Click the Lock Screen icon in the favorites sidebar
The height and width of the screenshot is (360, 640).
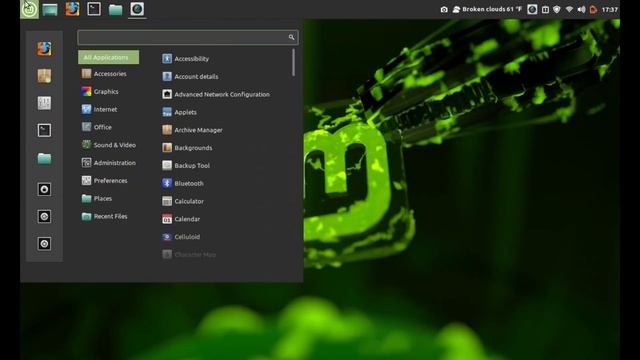[44, 189]
